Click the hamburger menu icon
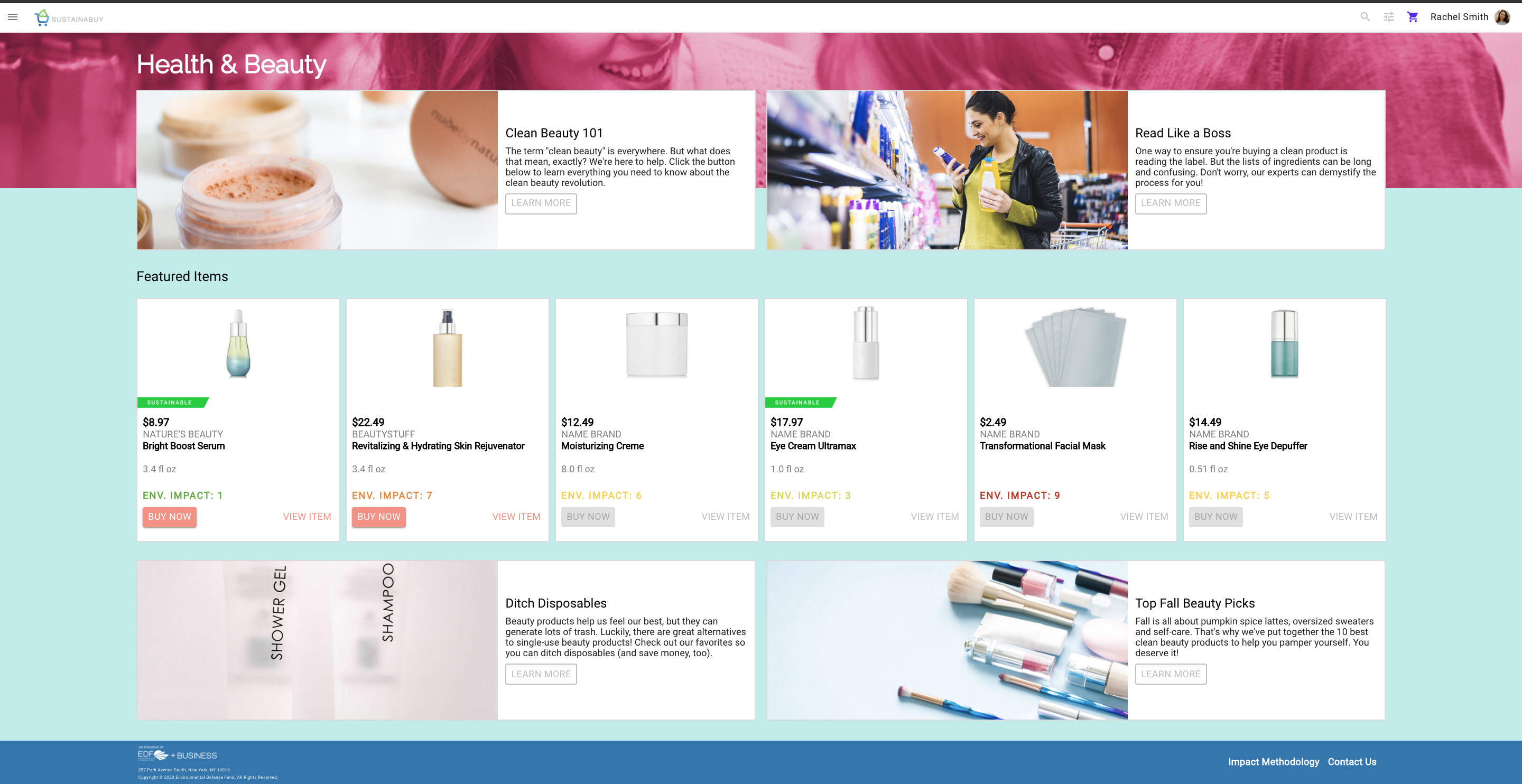The image size is (1522, 784). (13, 17)
